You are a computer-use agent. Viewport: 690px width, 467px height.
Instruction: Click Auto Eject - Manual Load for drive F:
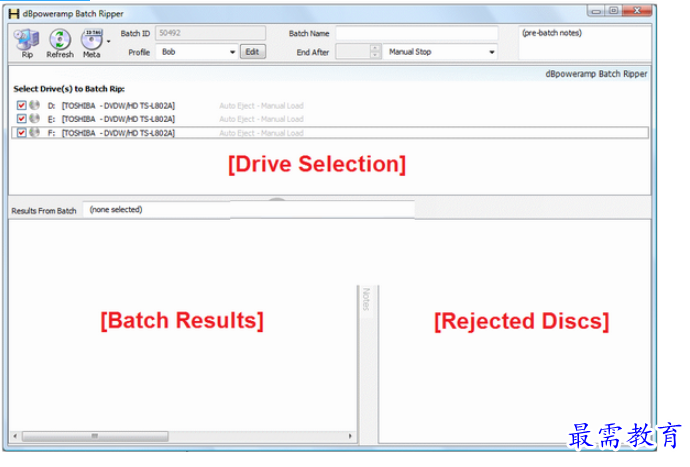pos(261,132)
